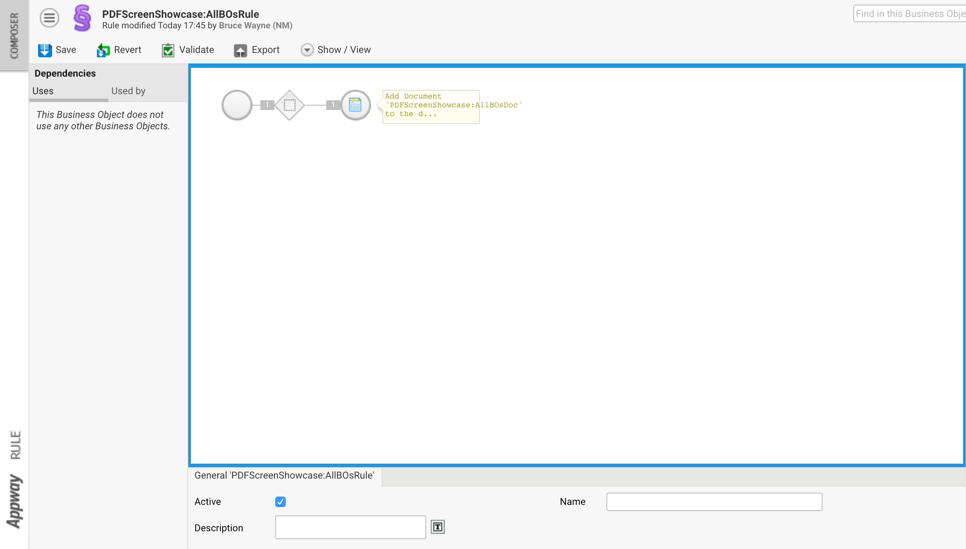Click the vertical RULE label
Viewport: 966px width, 549px height.
(15, 445)
